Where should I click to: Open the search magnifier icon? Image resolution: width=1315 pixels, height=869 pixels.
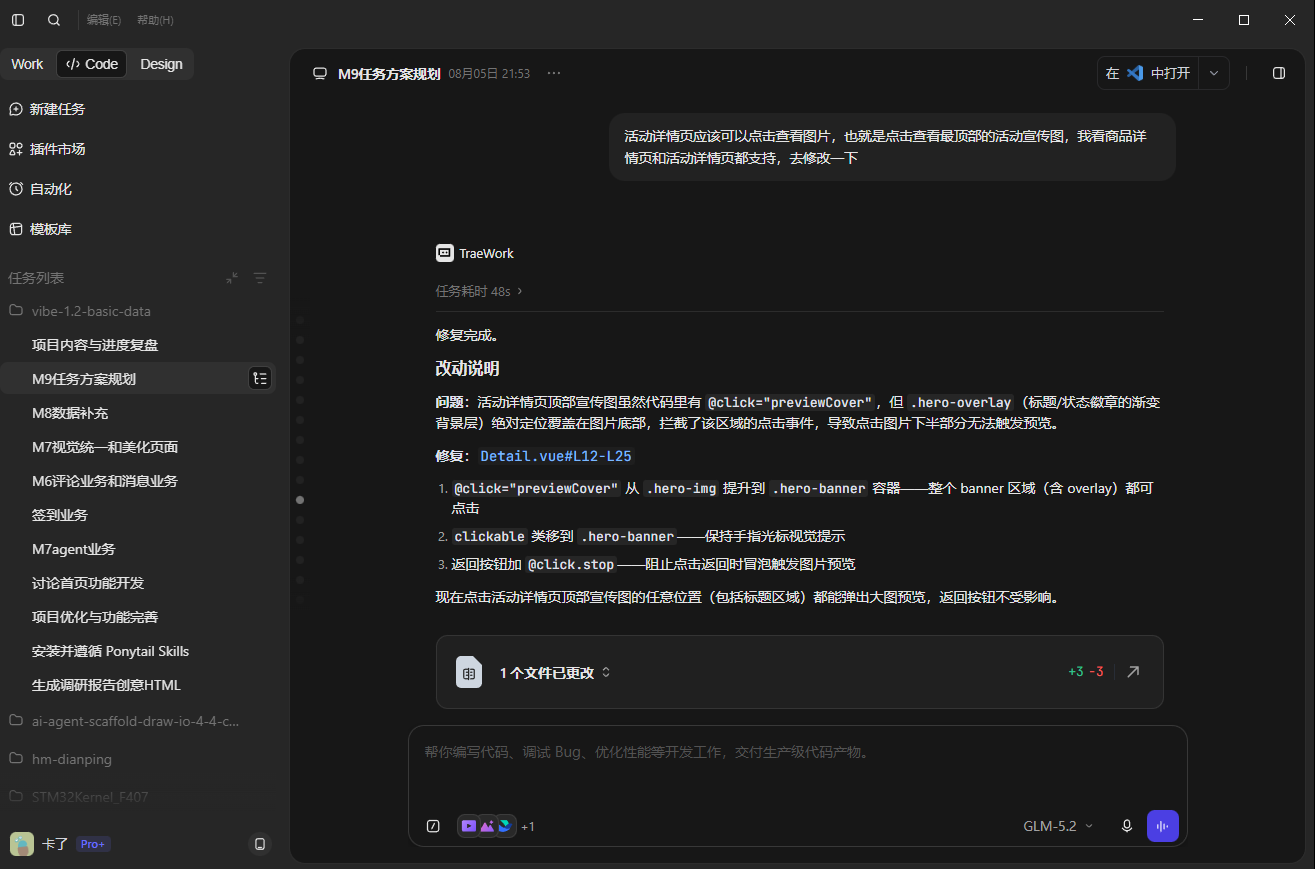[54, 20]
